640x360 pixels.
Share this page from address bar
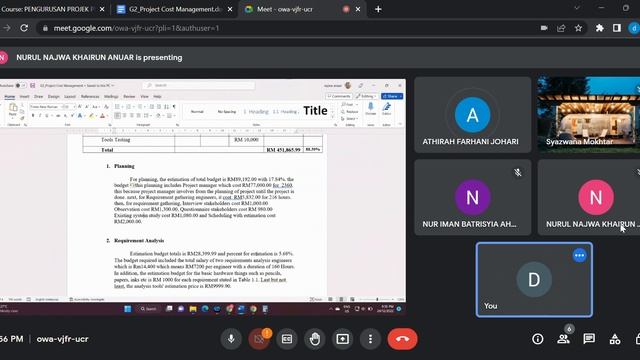pos(561,28)
